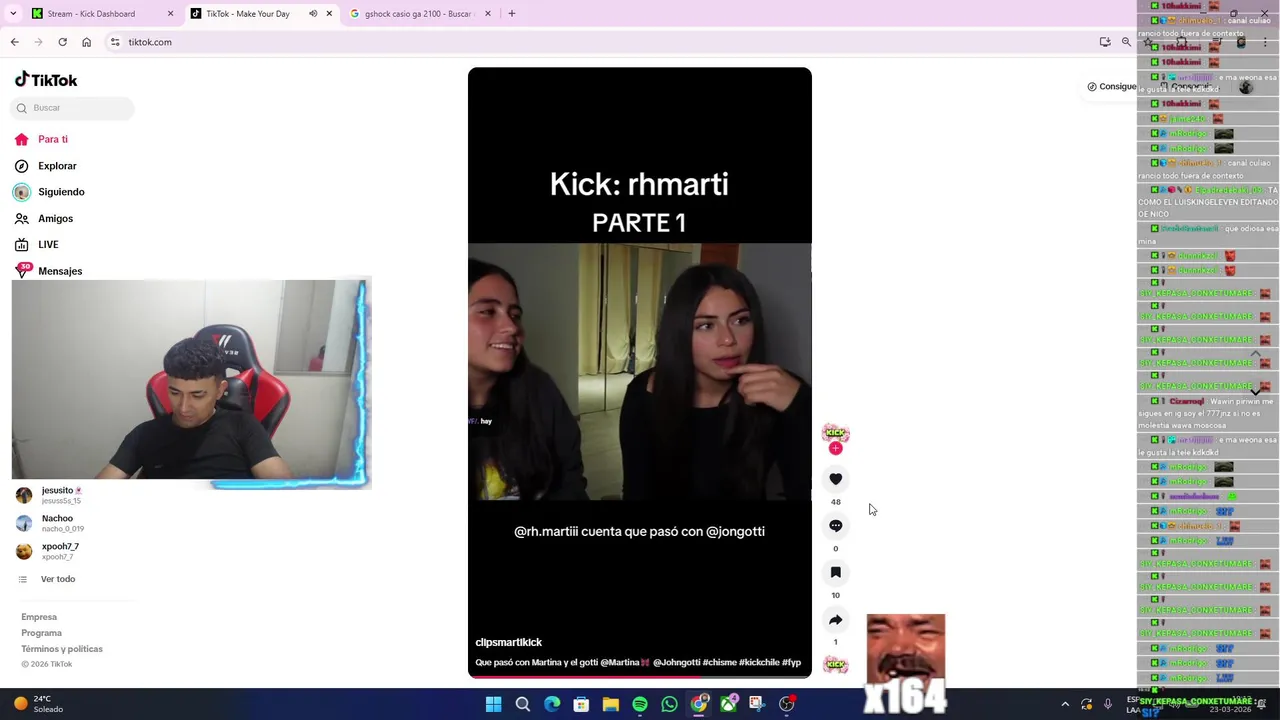The image size is (1280, 720).
Task: Expand the Programa footer section
Action: [x=41, y=633]
